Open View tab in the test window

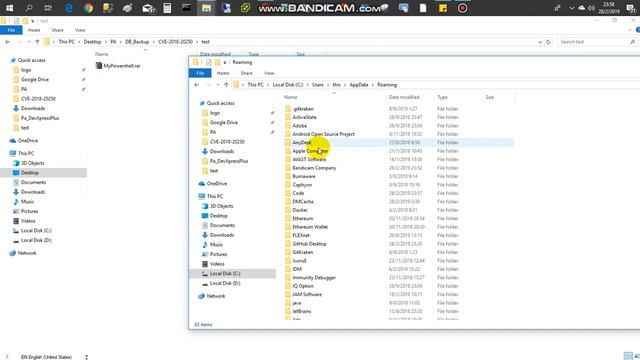[x=80, y=30]
